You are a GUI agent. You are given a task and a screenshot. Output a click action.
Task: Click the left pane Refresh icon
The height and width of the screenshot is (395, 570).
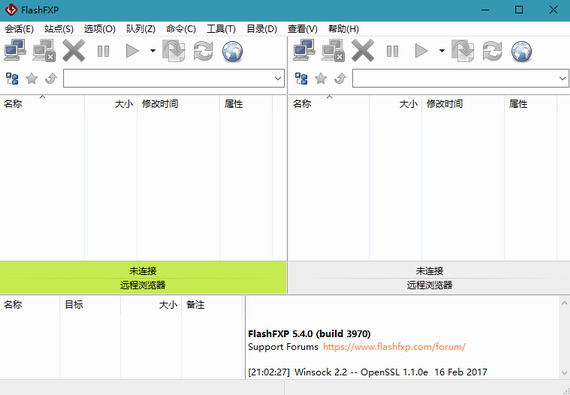[203, 51]
